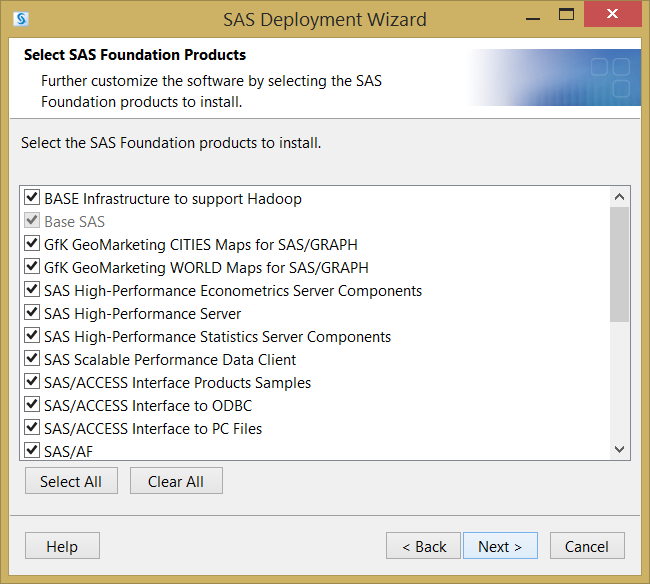Toggle the SAS/AF checkbox
This screenshot has width=650, height=584.
pyautogui.click(x=32, y=450)
